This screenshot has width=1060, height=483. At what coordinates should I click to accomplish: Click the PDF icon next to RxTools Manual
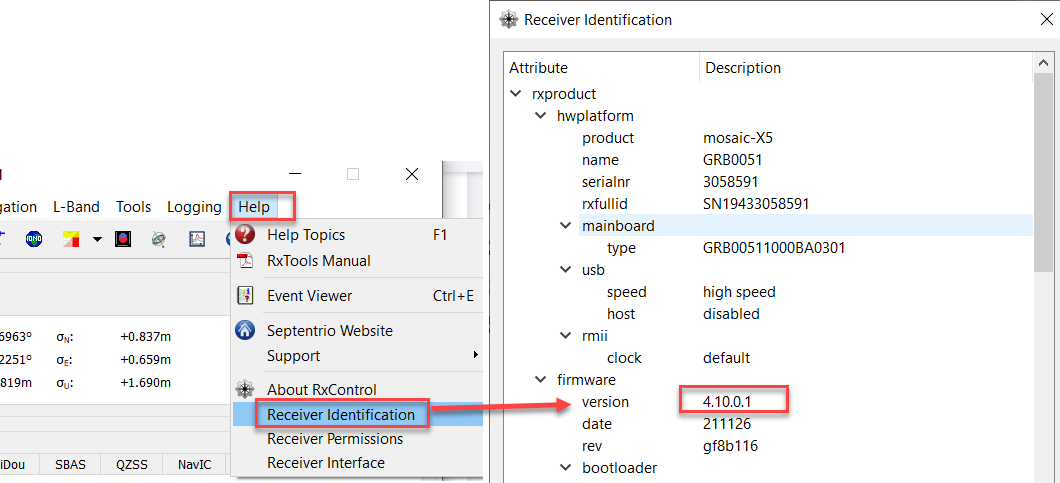point(245,260)
